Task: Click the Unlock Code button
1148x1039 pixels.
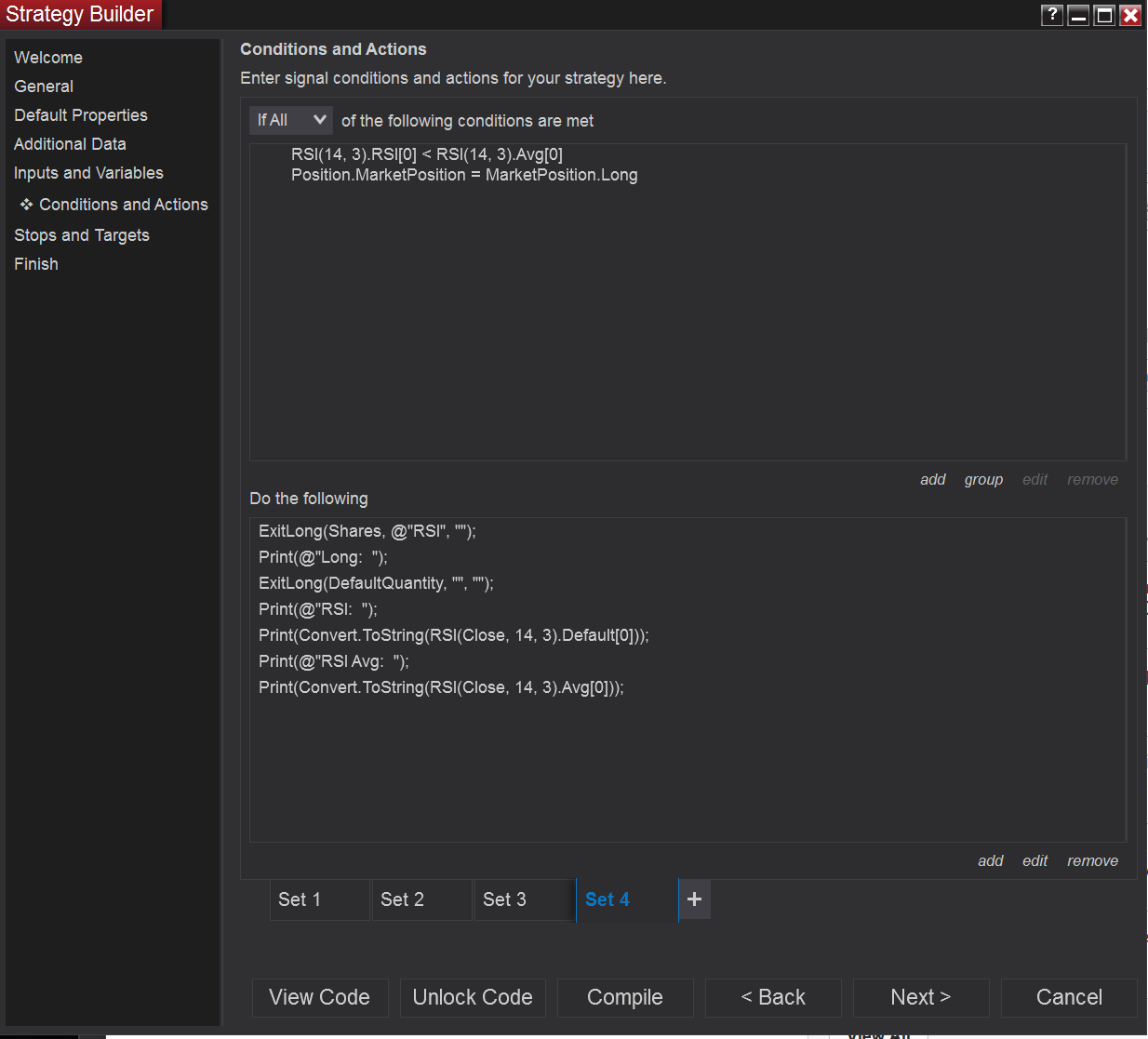Action: click(x=473, y=997)
